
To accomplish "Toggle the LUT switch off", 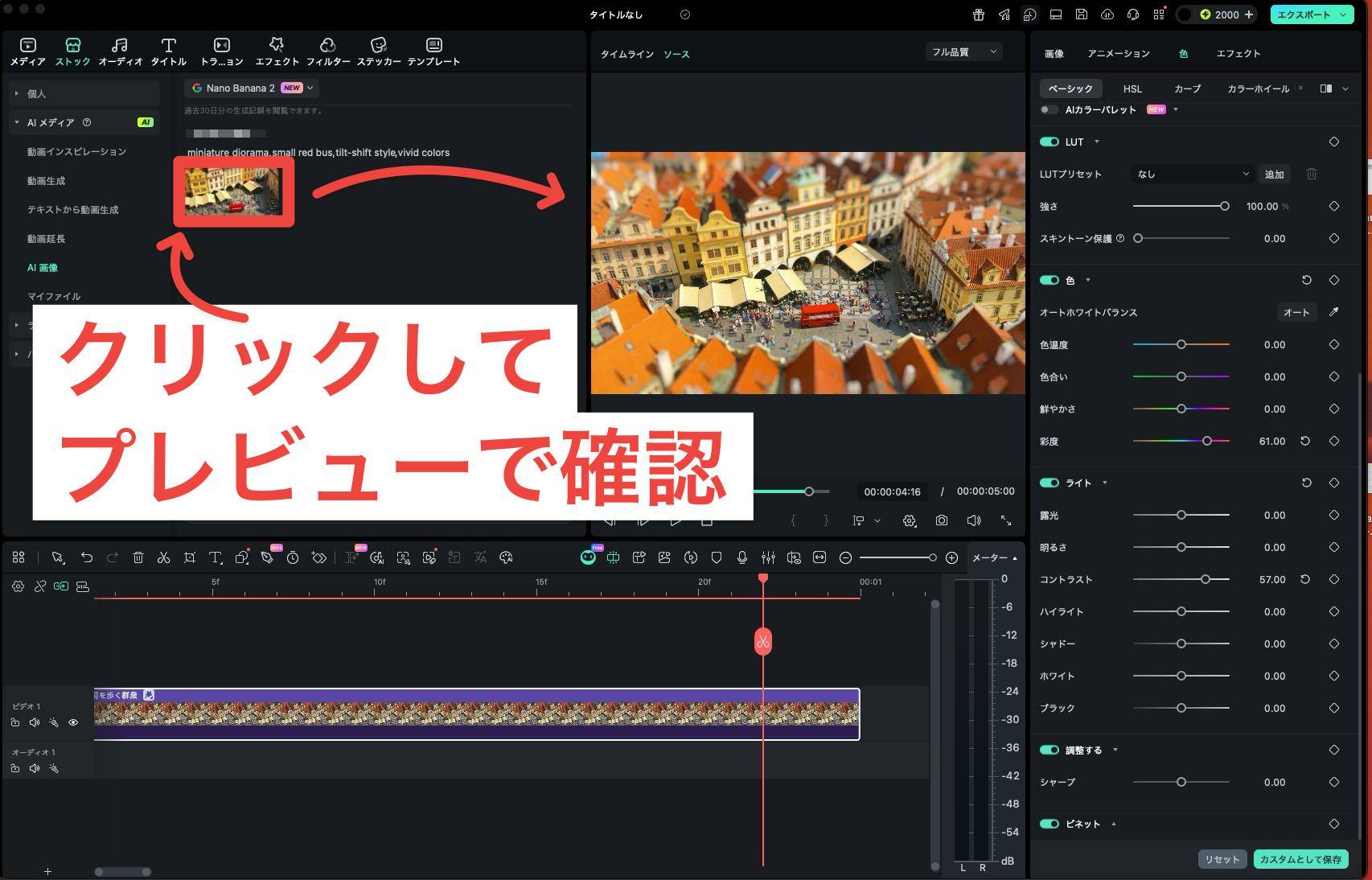I will [x=1049, y=142].
